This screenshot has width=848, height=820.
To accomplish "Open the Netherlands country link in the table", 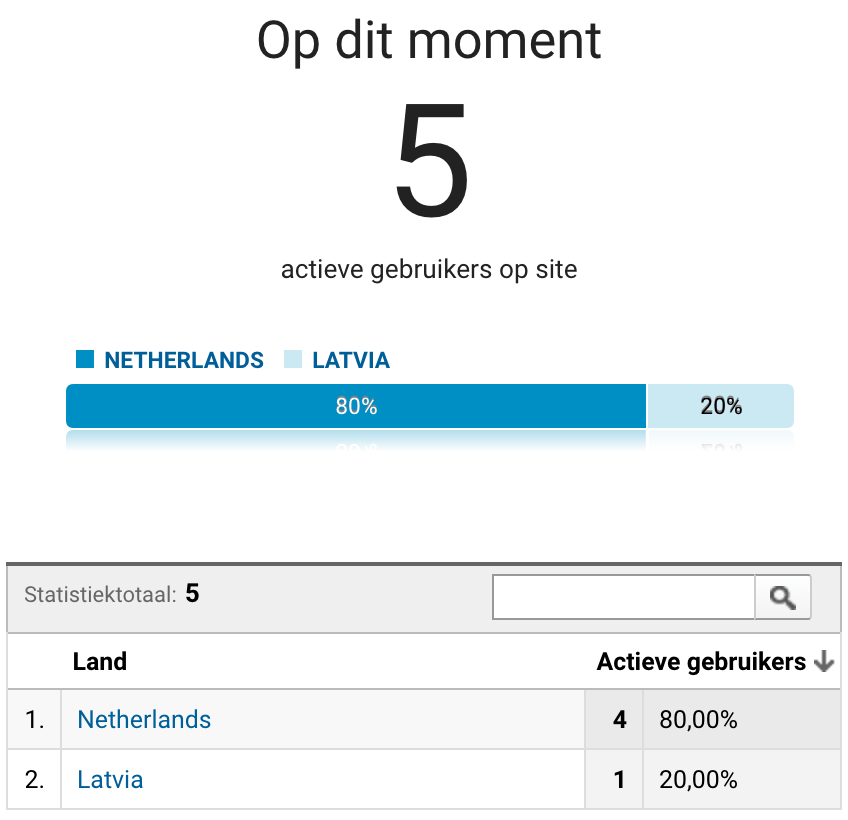I will coord(144,719).
